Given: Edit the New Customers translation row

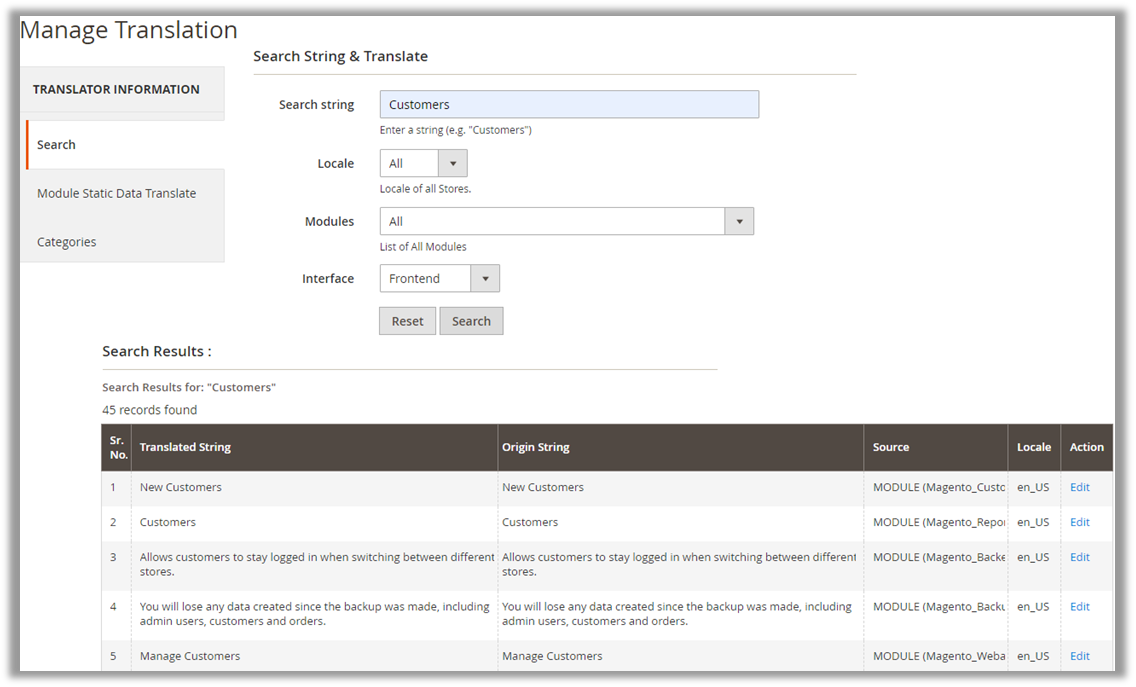Looking at the screenshot, I should (x=1079, y=488).
